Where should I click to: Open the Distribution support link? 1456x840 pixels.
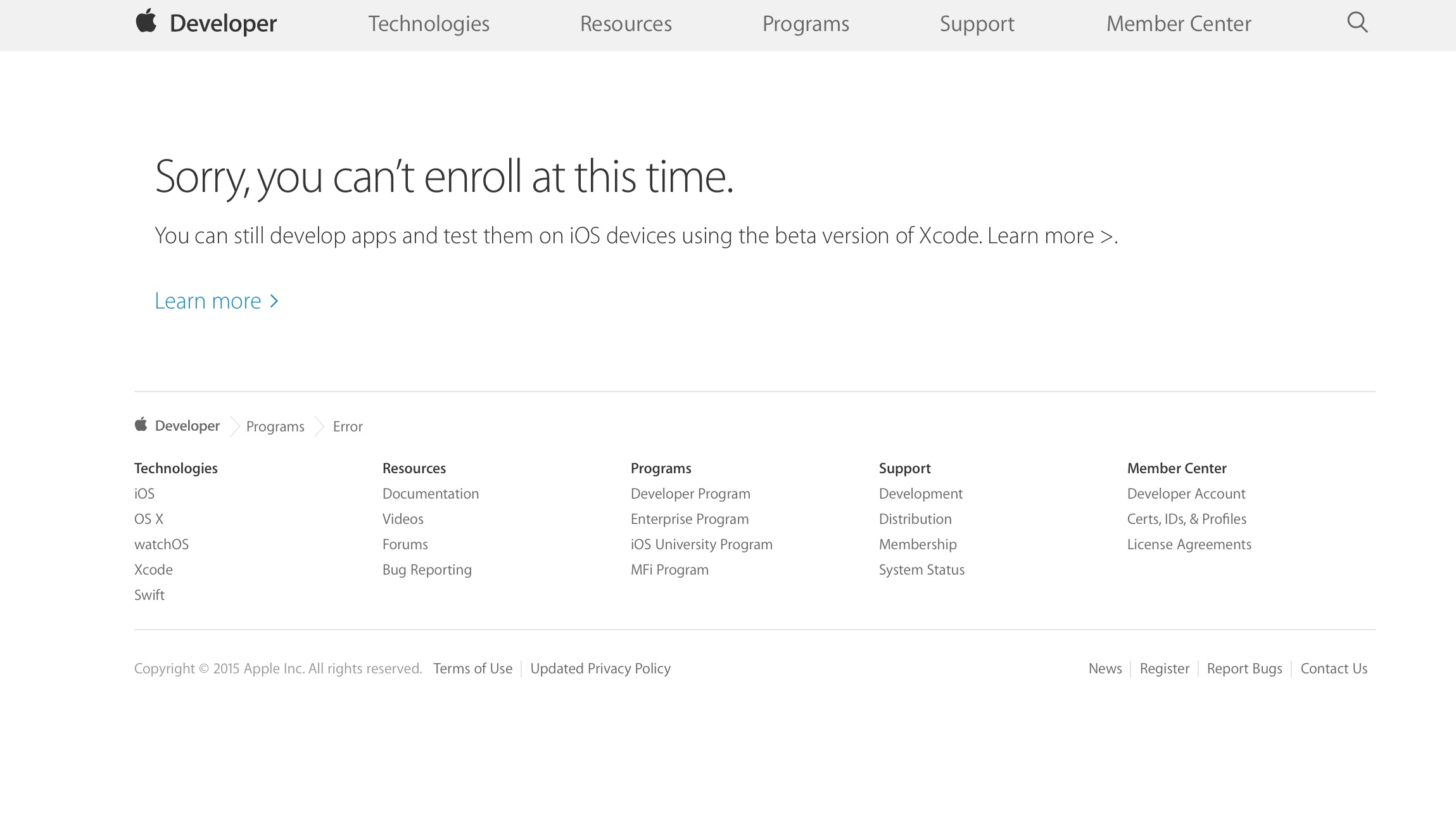point(915,519)
